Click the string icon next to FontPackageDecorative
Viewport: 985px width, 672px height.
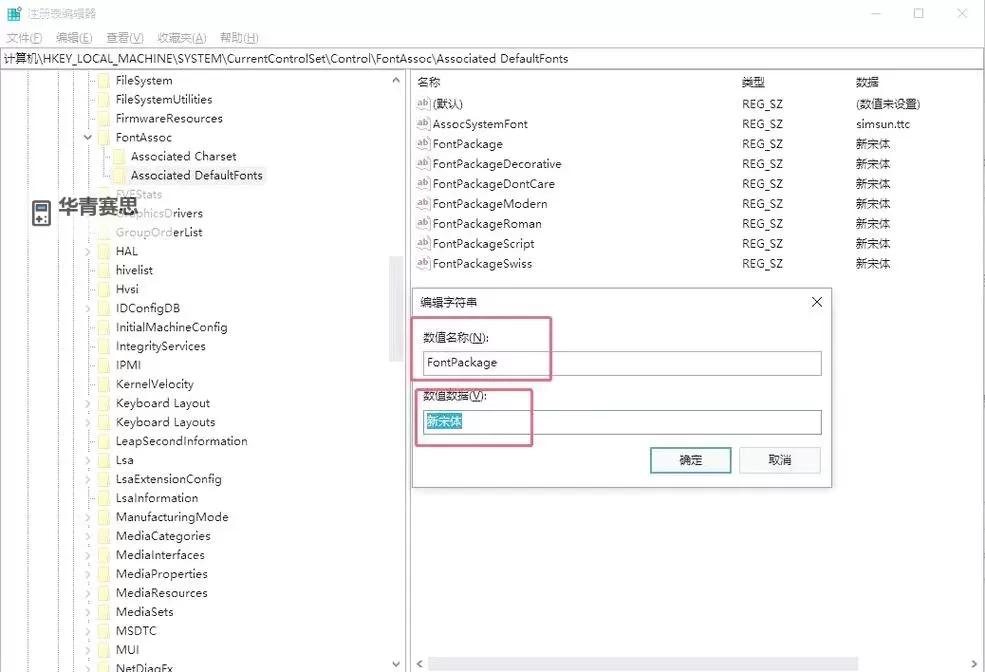coord(422,164)
